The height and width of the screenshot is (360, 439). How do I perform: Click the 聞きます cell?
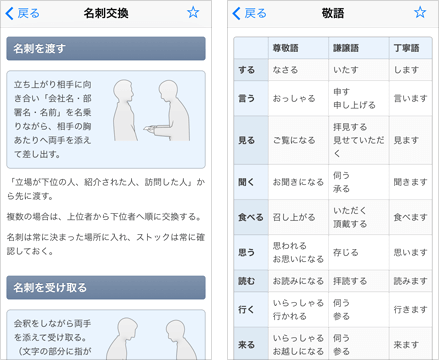tap(411, 182)
